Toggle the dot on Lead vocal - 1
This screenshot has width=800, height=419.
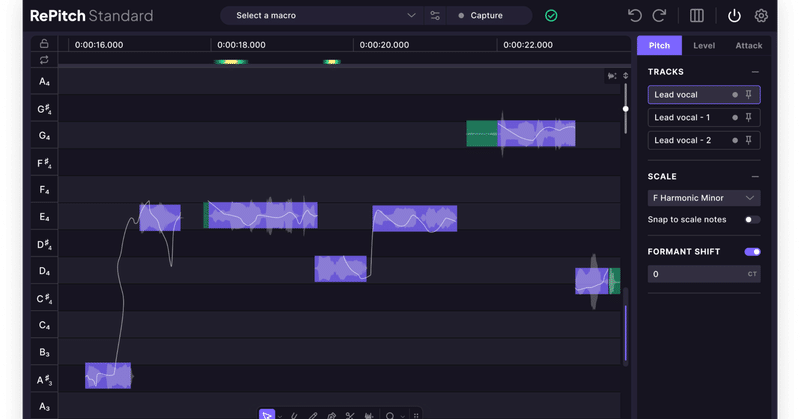point(735,117)
